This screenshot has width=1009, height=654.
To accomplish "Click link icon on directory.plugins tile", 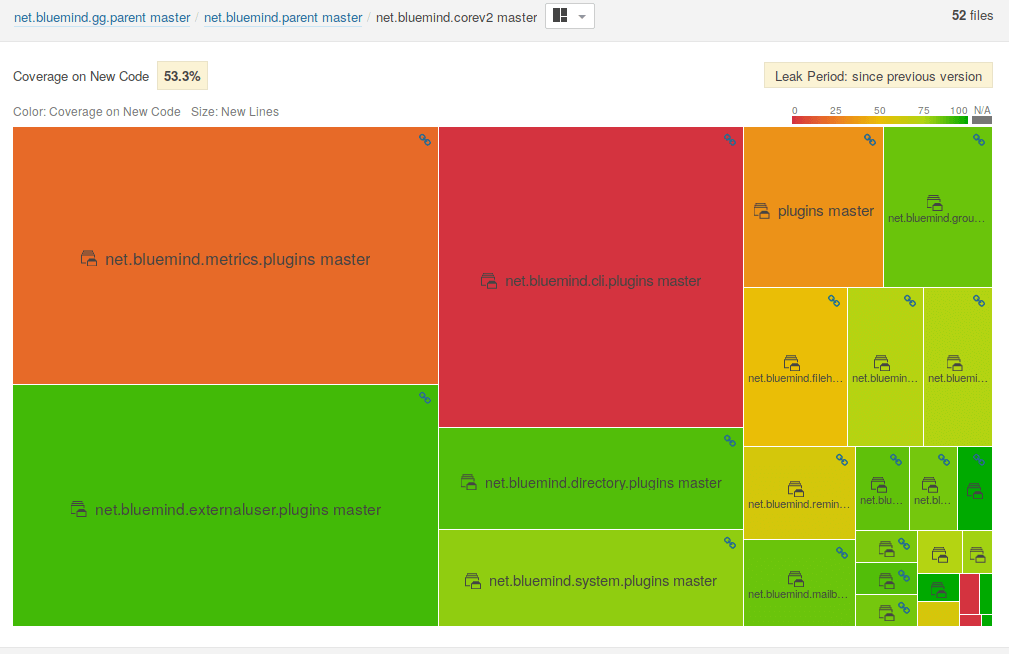I will click(x=730, y=440).
